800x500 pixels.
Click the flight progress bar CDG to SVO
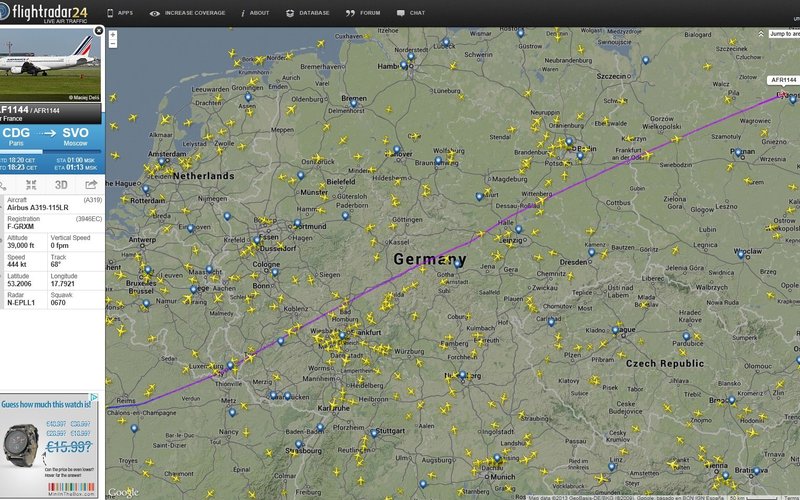51,152
